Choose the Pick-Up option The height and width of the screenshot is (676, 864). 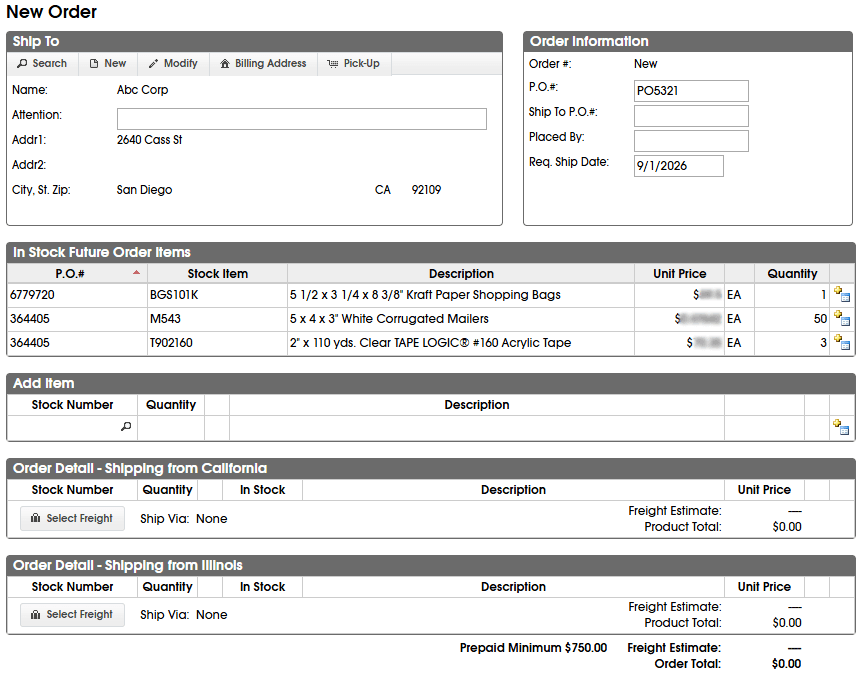(354, 63)
